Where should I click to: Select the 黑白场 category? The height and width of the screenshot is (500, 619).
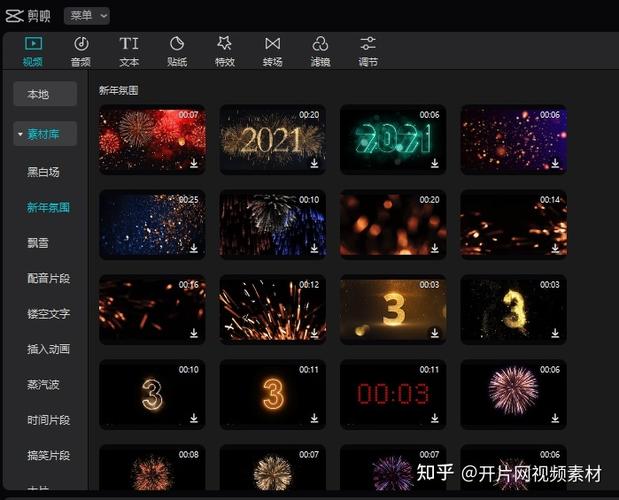43,172
